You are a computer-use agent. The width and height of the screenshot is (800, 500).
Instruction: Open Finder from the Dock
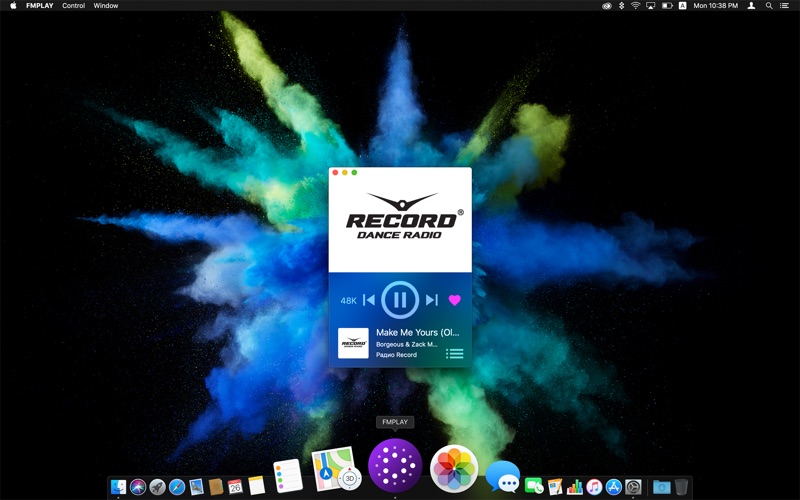click(118, 487)
